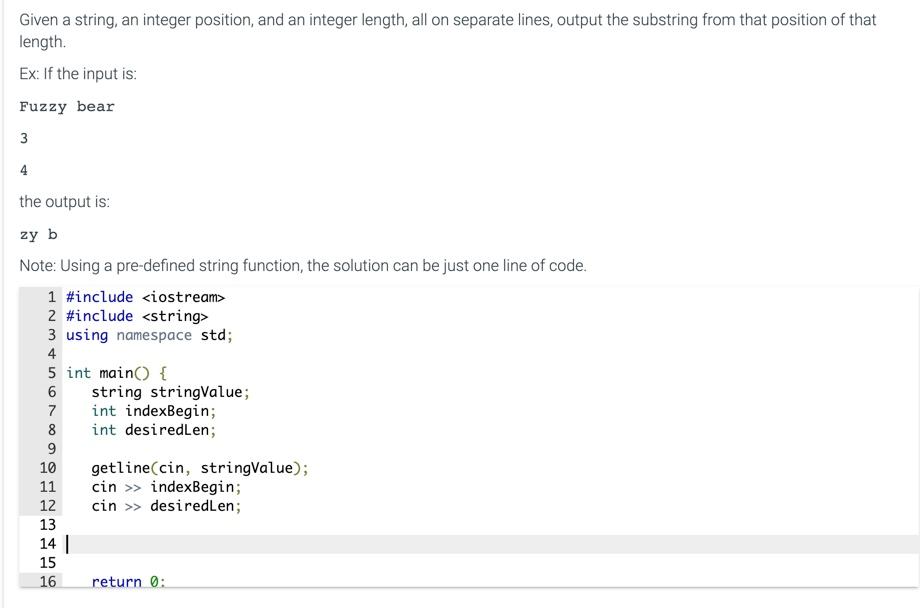The height and width of the screenshot is (608, 920).
Task: Click example input value '4'
Action: pyautogui.click(x=23, y=170)
